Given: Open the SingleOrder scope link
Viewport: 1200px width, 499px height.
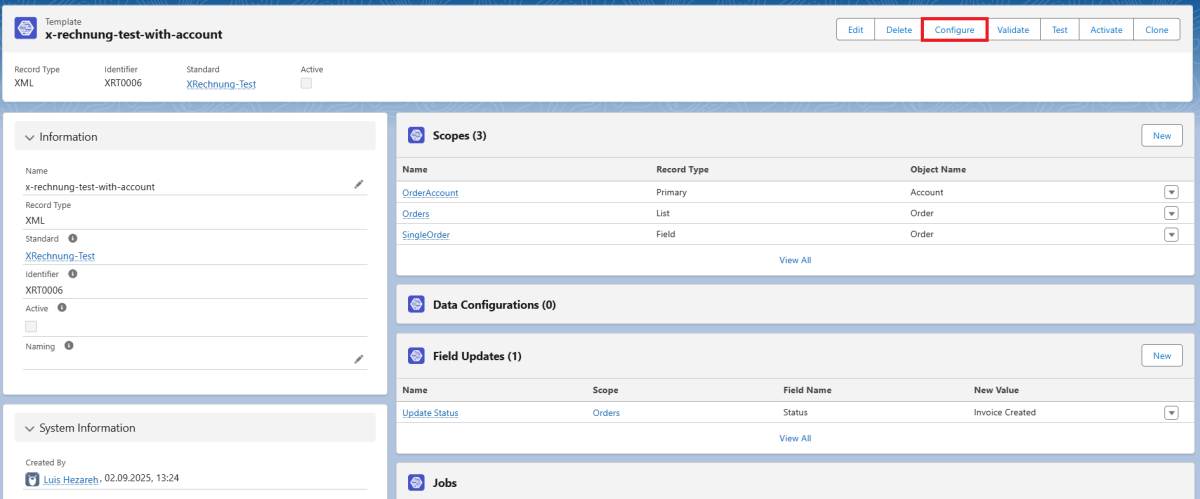Looking at the screenshot, I should tap(426, 234).
